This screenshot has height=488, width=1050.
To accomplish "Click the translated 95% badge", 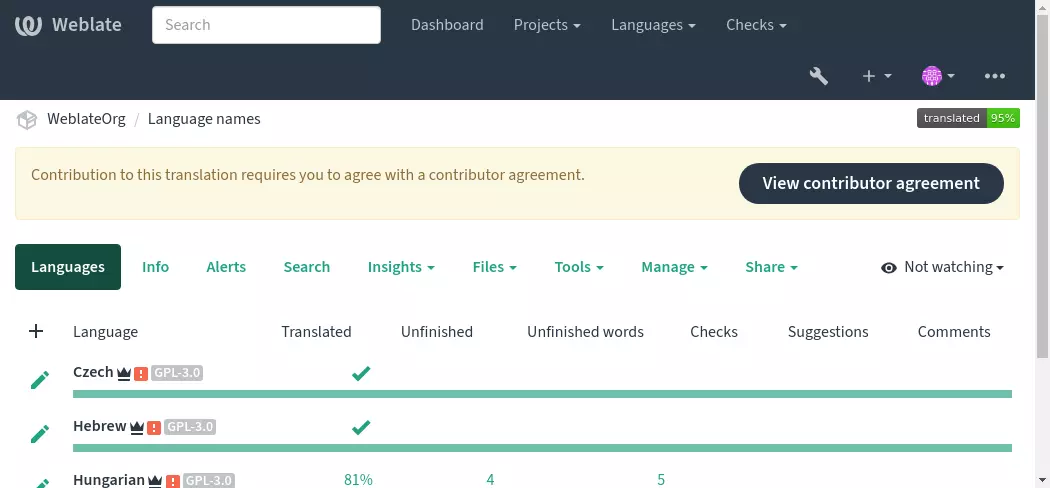I will [968, 118].
